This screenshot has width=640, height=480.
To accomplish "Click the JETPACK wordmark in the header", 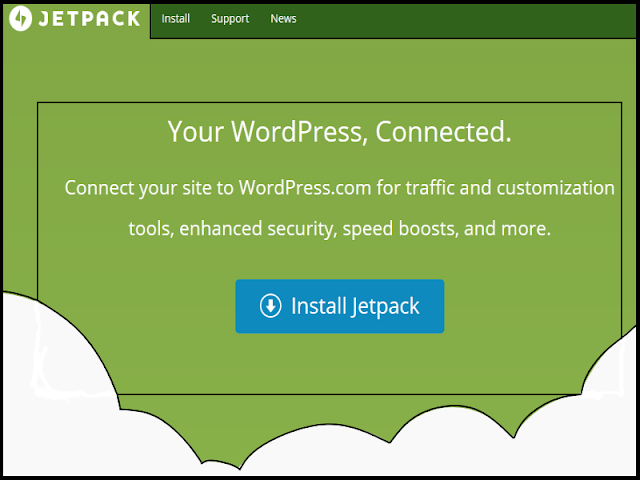I will (89, 19).
